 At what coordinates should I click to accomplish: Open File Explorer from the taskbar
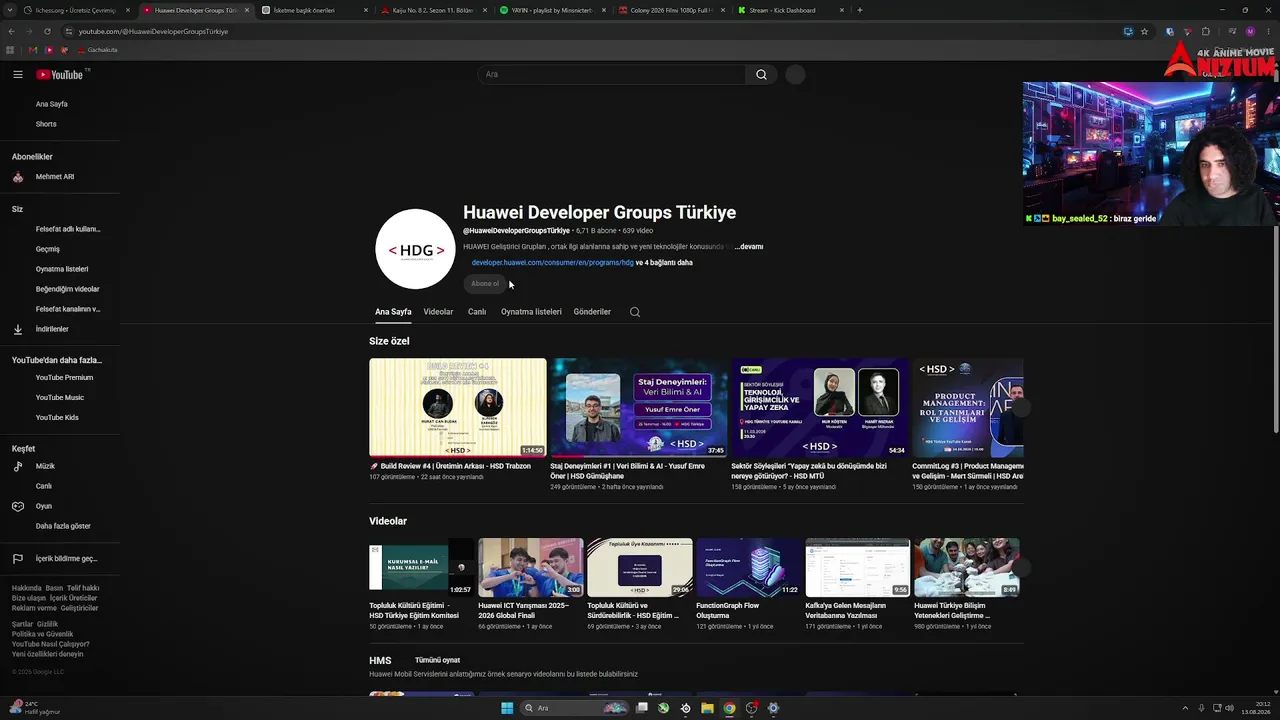707,708
